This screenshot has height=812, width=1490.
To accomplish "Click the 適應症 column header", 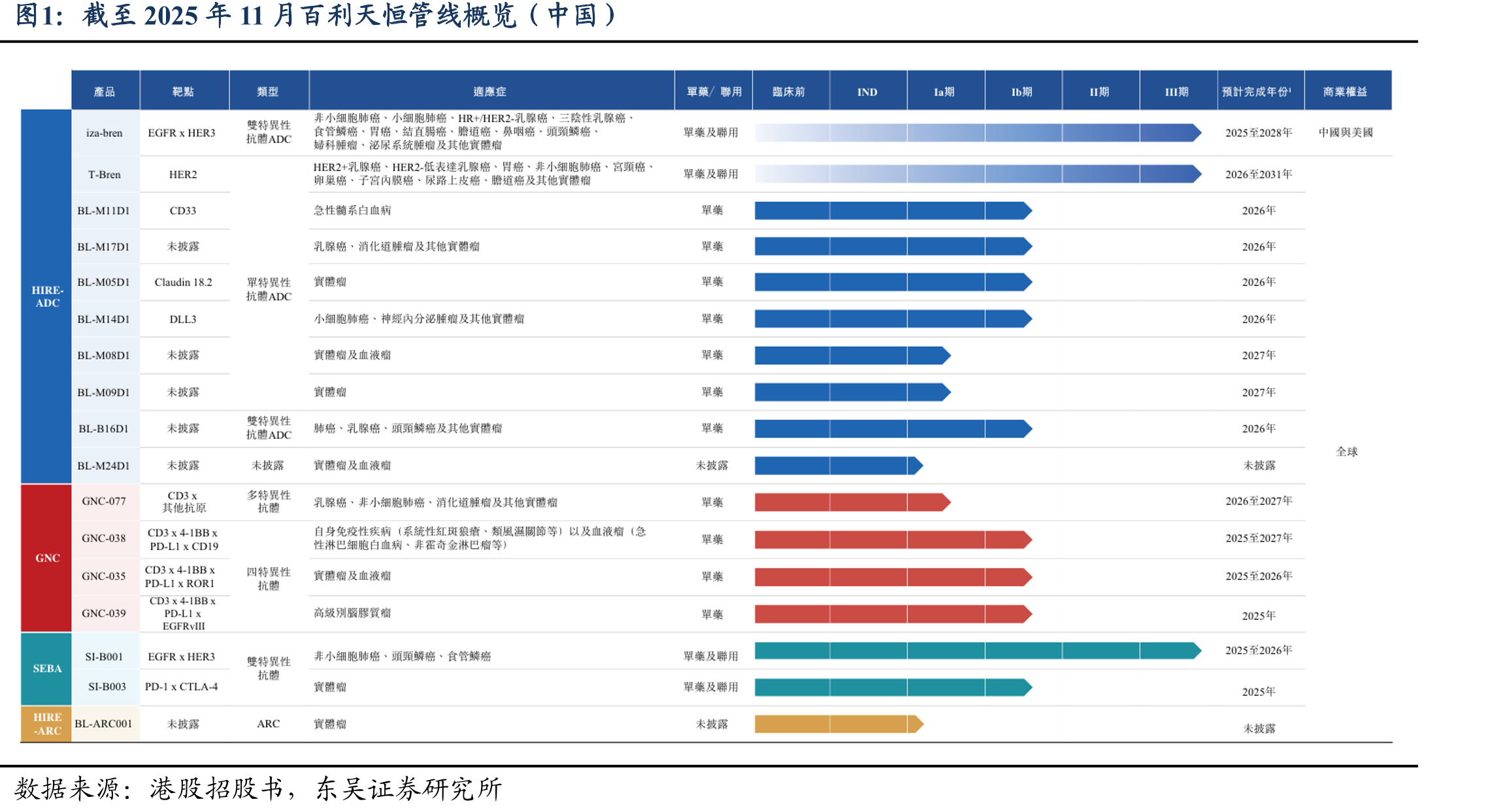I will [x=491, y=91].
